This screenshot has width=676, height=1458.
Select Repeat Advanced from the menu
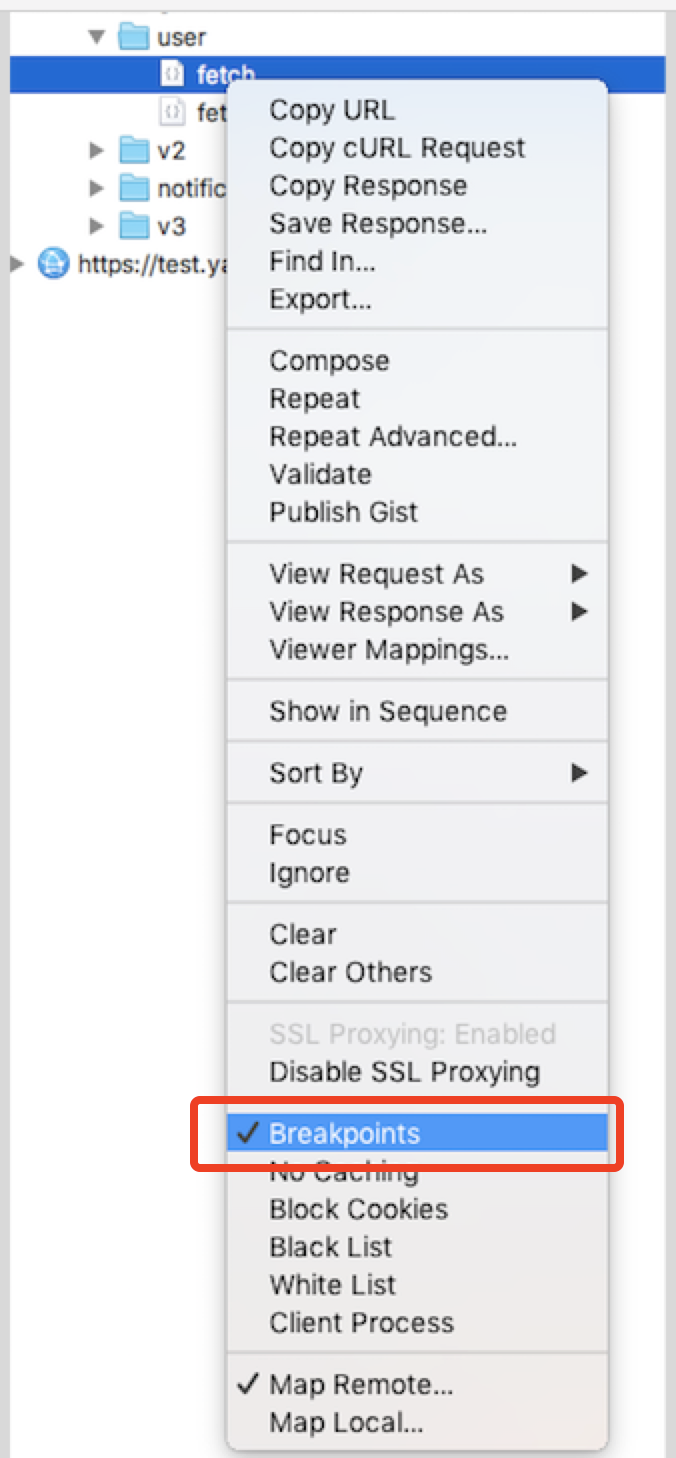[393, 437]
